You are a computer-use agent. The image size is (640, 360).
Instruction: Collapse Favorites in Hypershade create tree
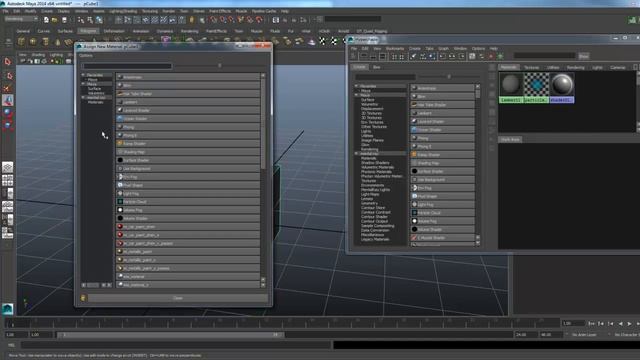356,86
